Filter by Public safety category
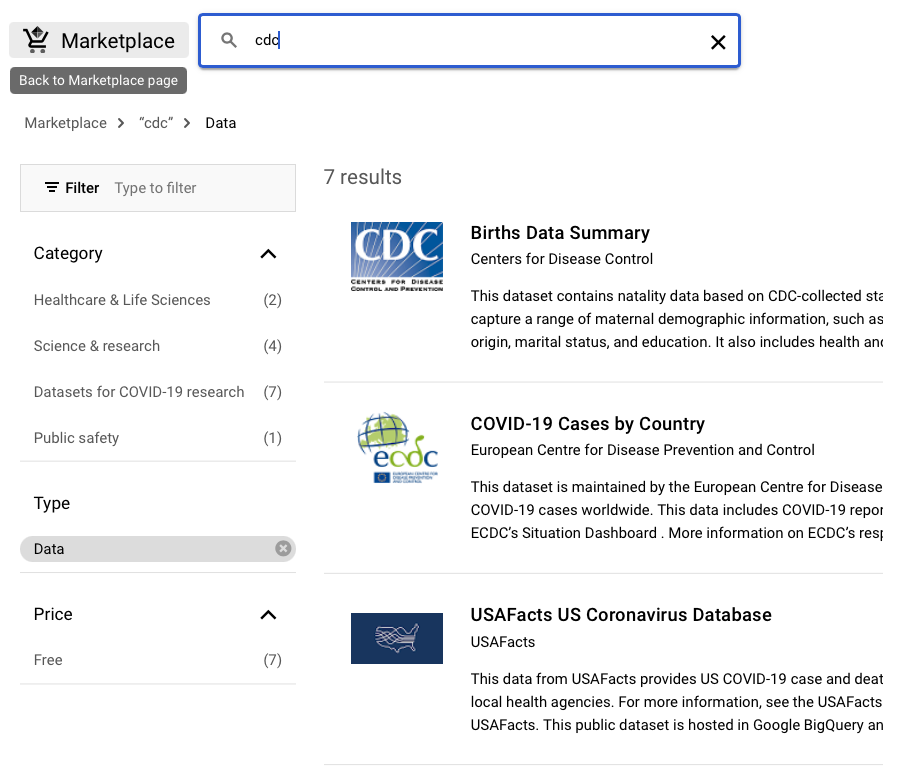The image size is (908, 774). pos(158,438)
